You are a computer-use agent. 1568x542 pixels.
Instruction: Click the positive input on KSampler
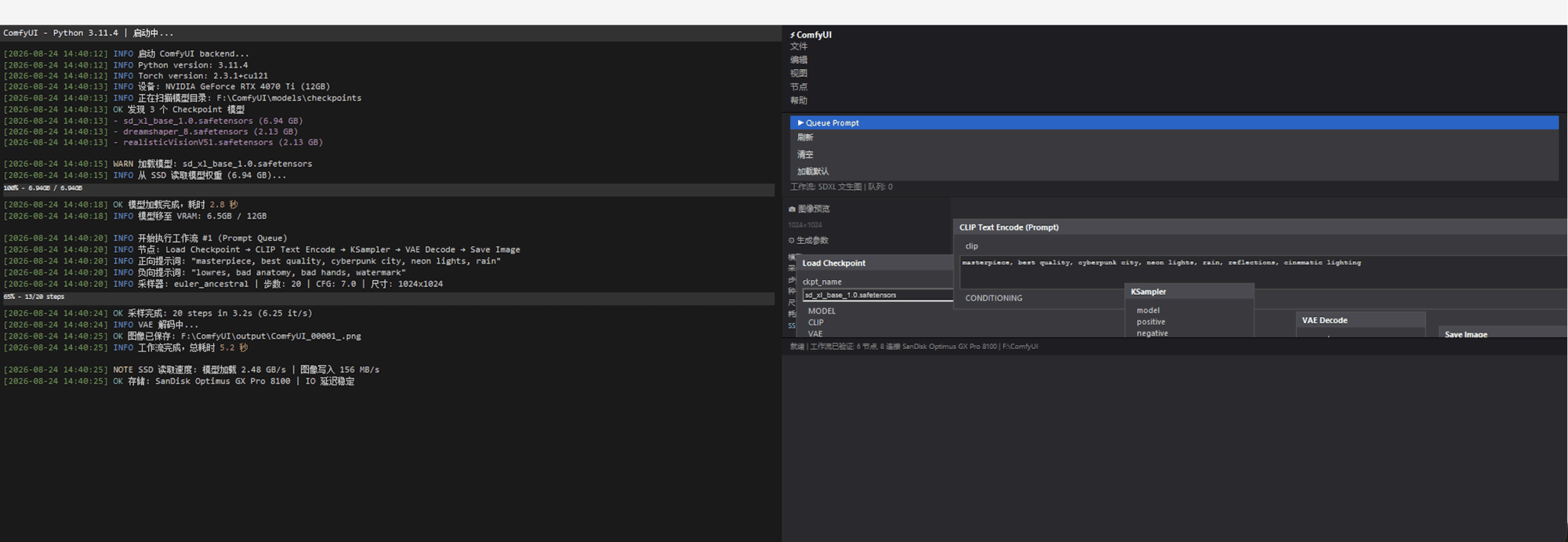(x=1150, y=322)
